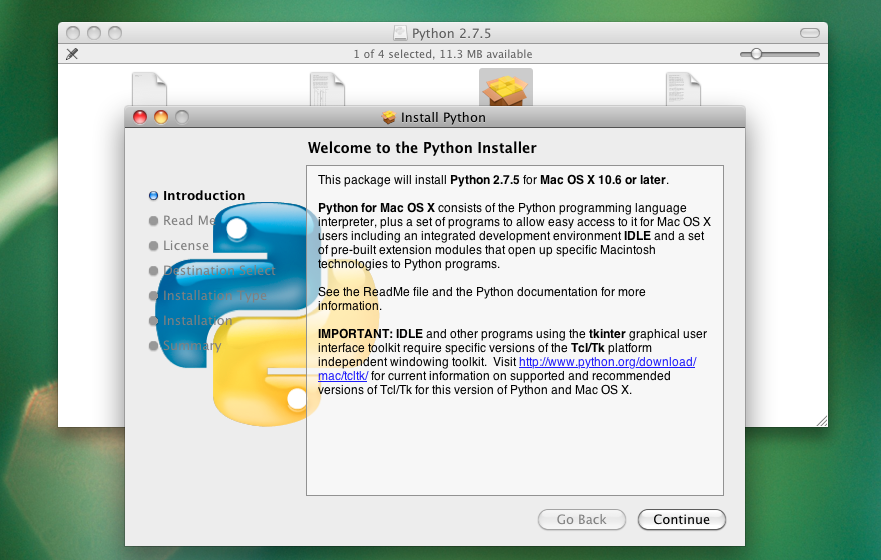This screenshot has width=881, height=560.
Task: Click the package icon in Install Python title
Action: [388, 117]
